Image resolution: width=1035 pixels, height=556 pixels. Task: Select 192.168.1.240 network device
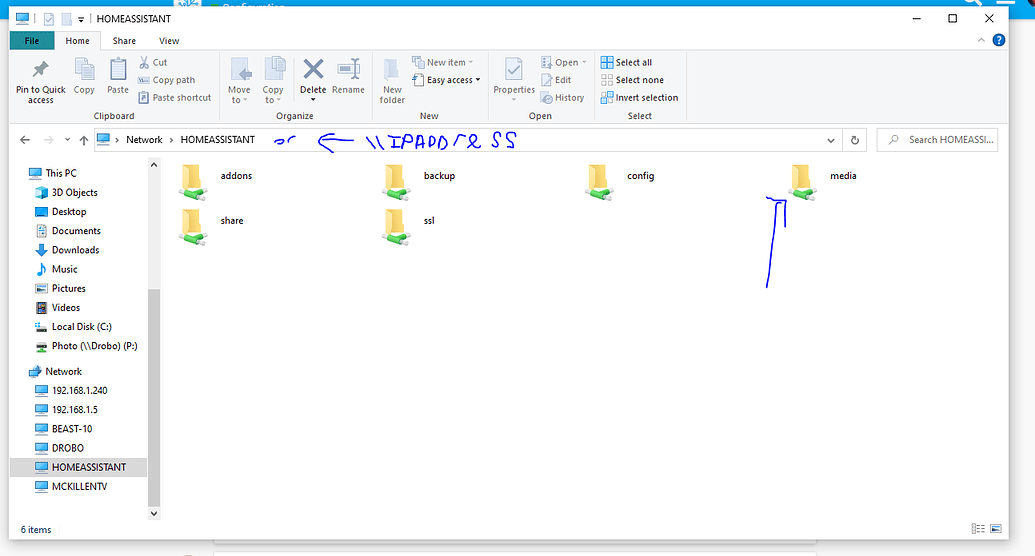71,390
